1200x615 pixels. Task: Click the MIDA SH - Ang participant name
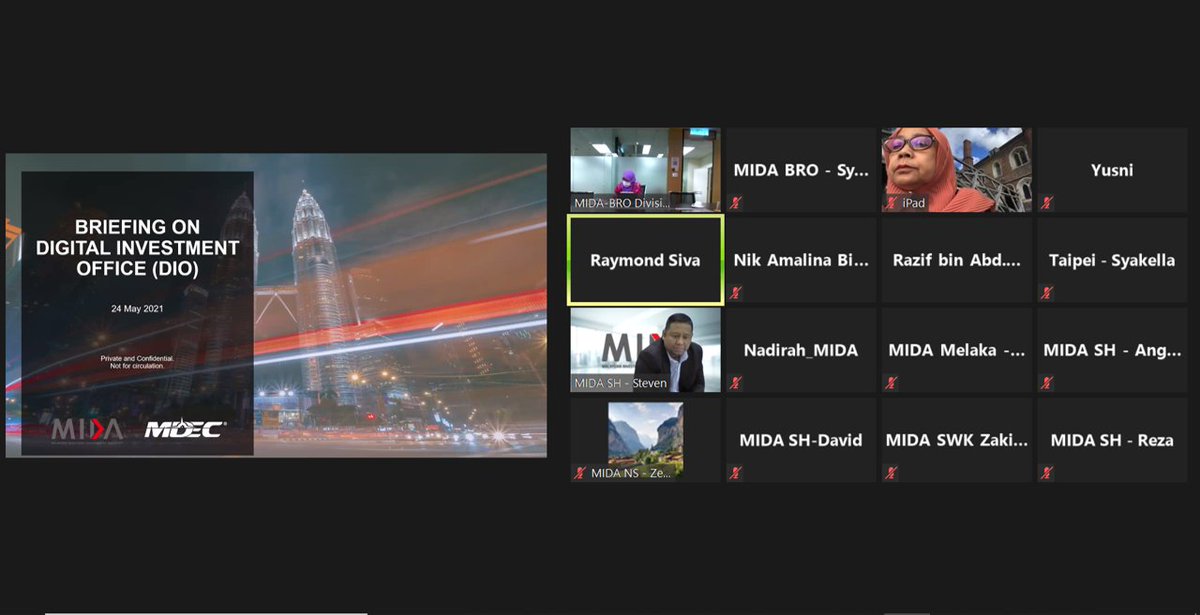pos(1112,350)
